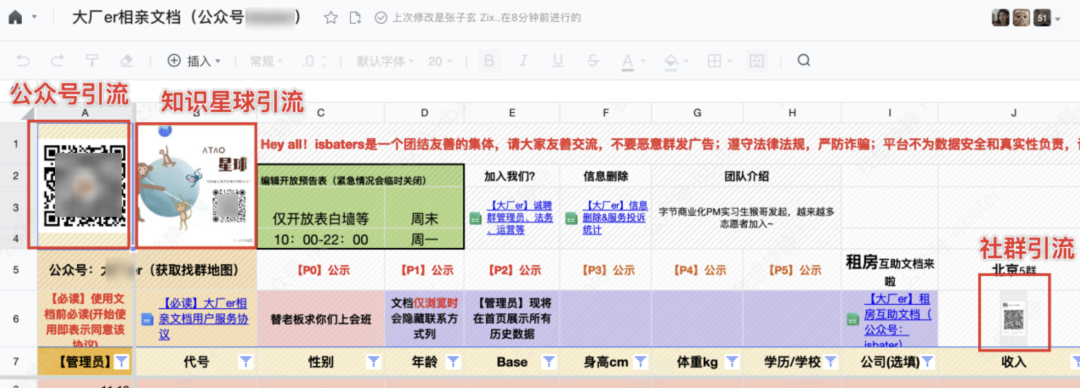Go to the home icon

[x=15, y=19]
